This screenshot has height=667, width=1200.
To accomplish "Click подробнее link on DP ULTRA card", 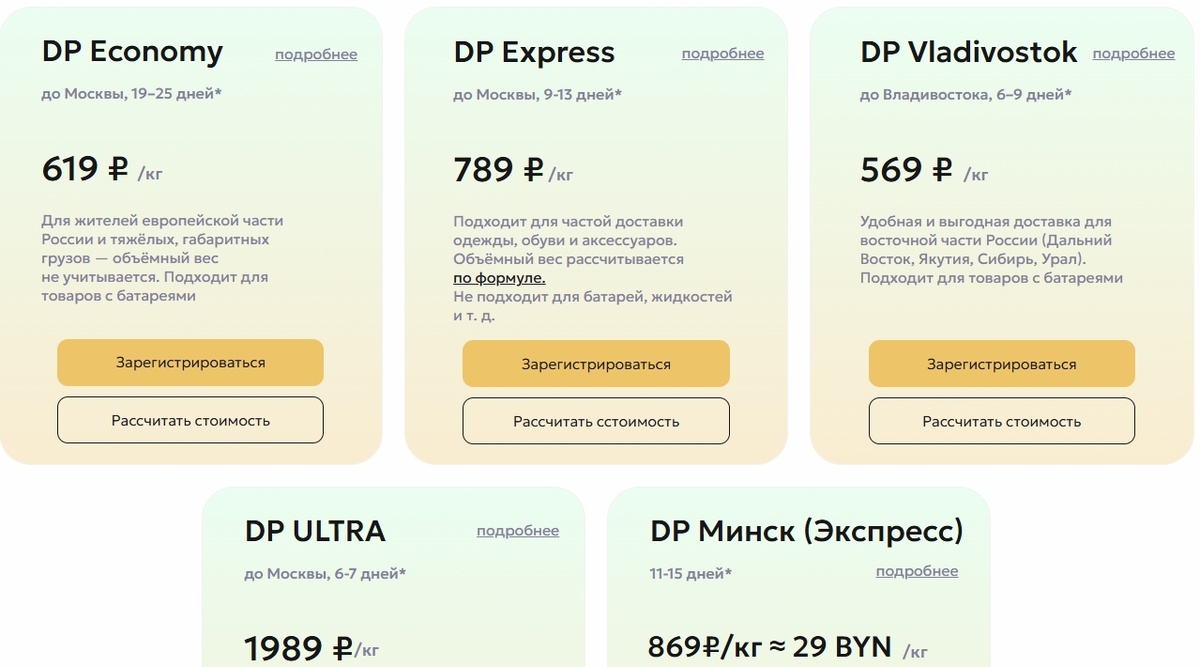I will [x=517, y=531].
